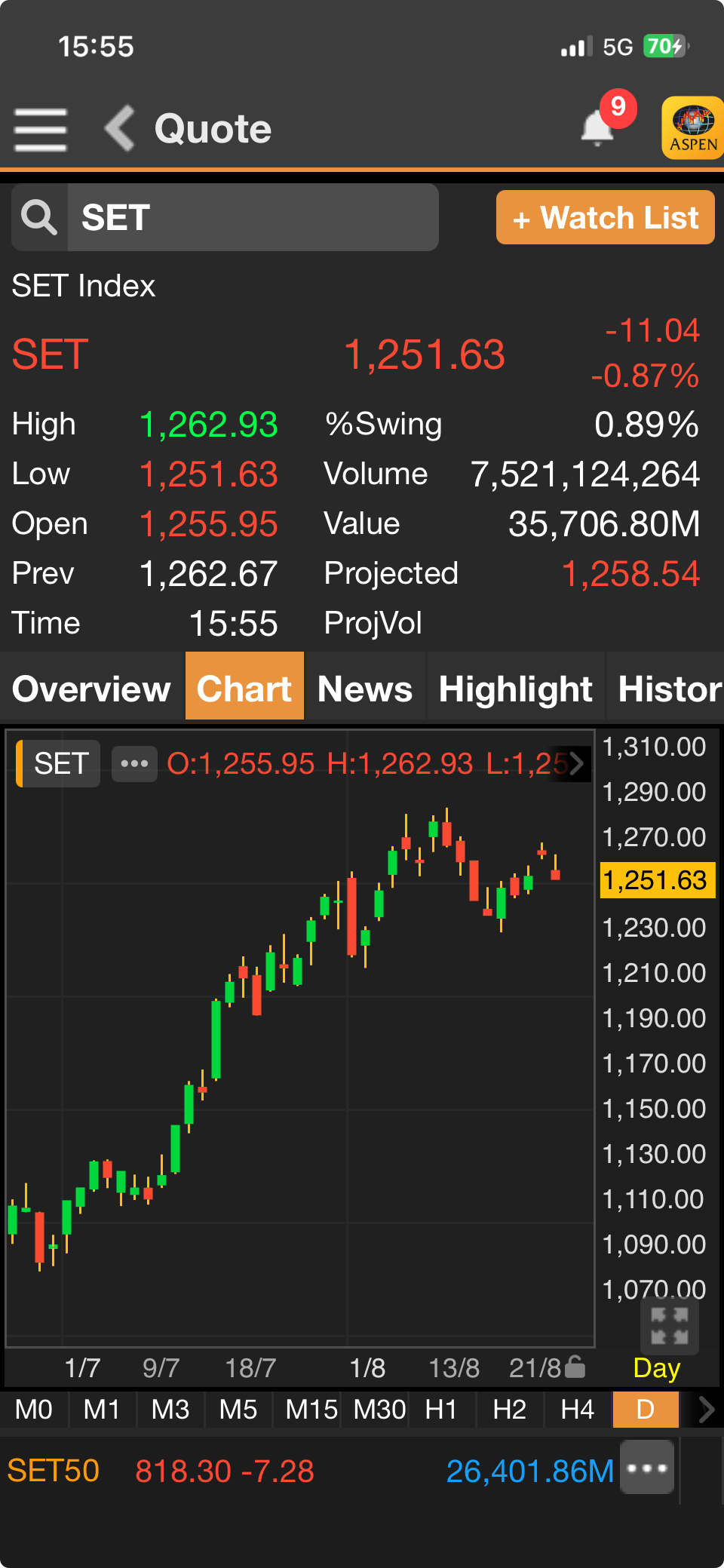Select the M0 timeframe
Viewport: 724px width, 1568px height.
[34, 1409]
